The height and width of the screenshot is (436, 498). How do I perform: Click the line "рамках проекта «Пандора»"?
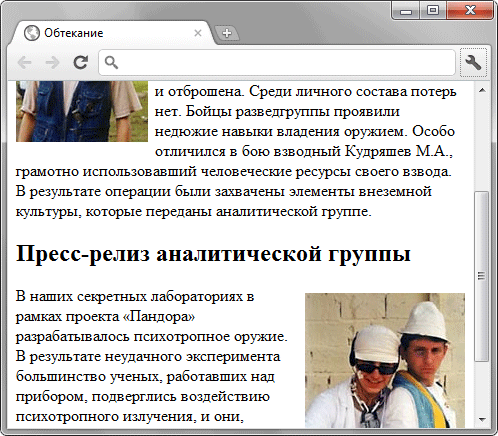(x=105, y=316)
